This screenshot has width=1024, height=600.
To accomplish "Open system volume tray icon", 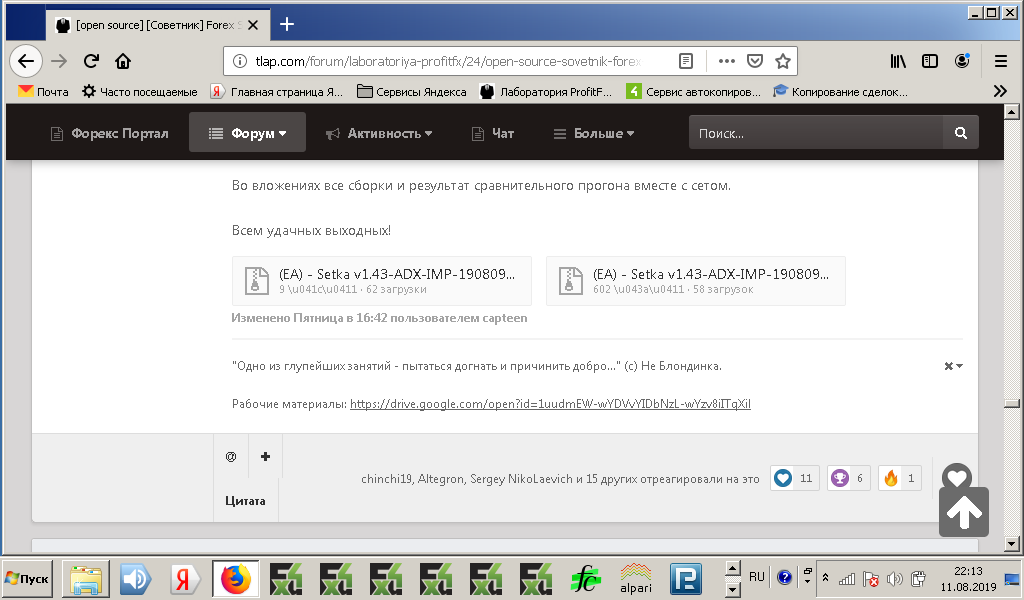I will 895,578.
